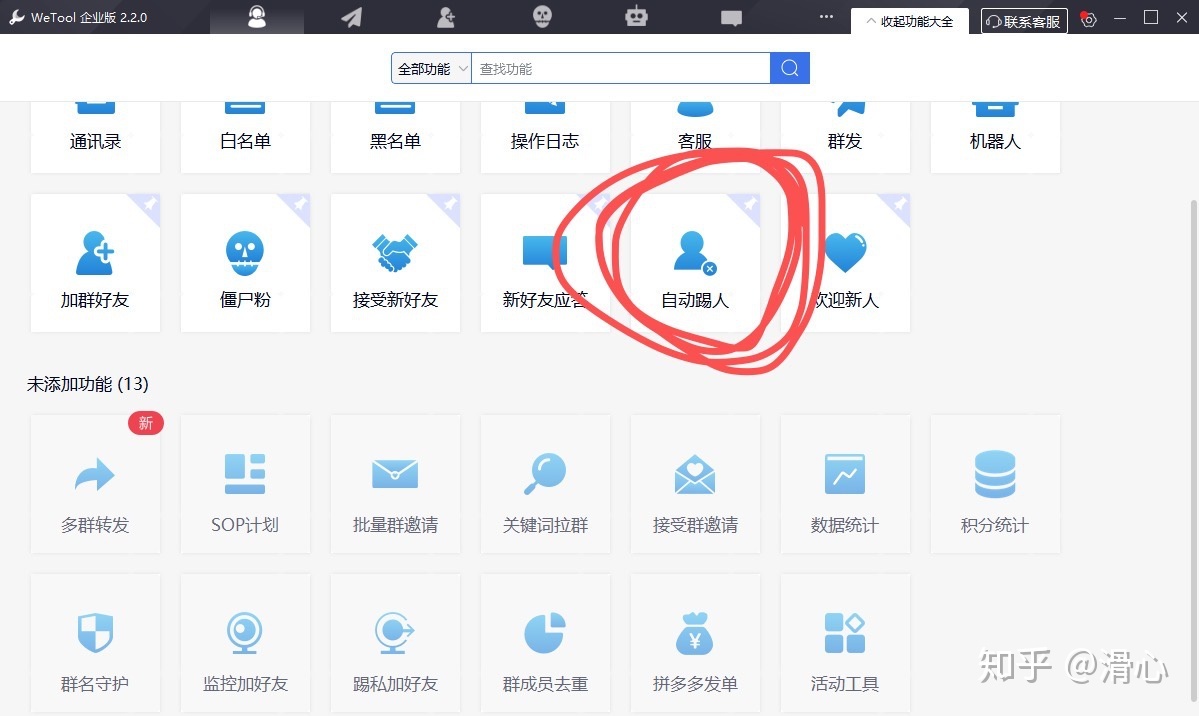The width and height of the screenshot is (1199, 716).
Task: Click the 联系客服 contact support button
Action: [1024, 21]
